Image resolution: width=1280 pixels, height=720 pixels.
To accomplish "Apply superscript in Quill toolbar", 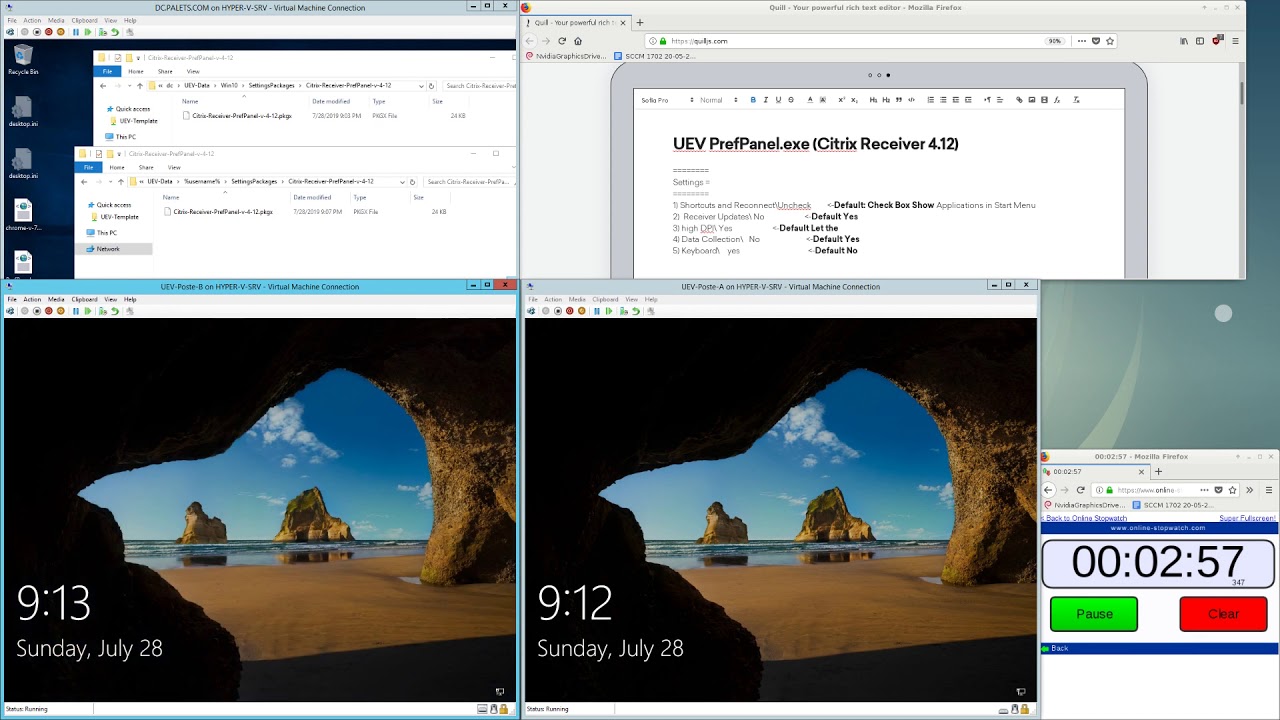I will pos(841,100).
